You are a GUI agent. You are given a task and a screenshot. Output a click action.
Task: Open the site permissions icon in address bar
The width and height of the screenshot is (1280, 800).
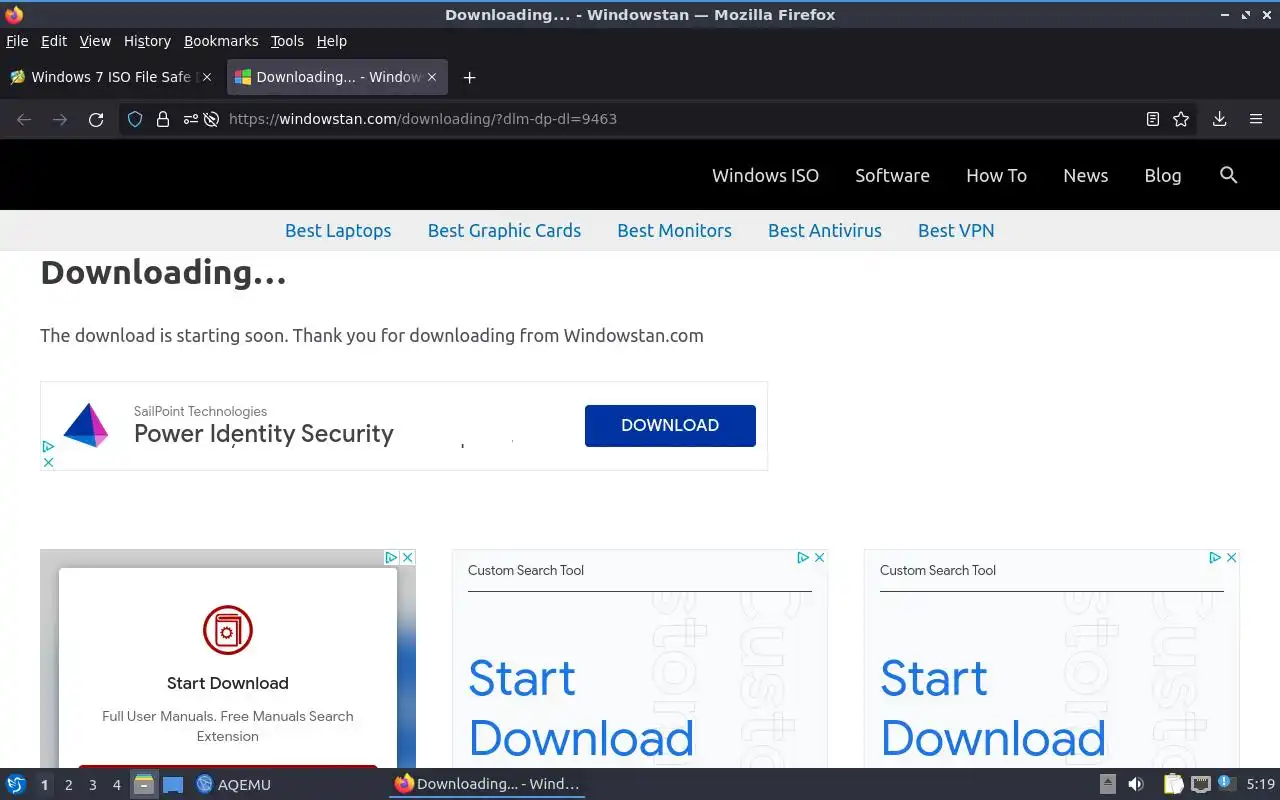[190, 119]
